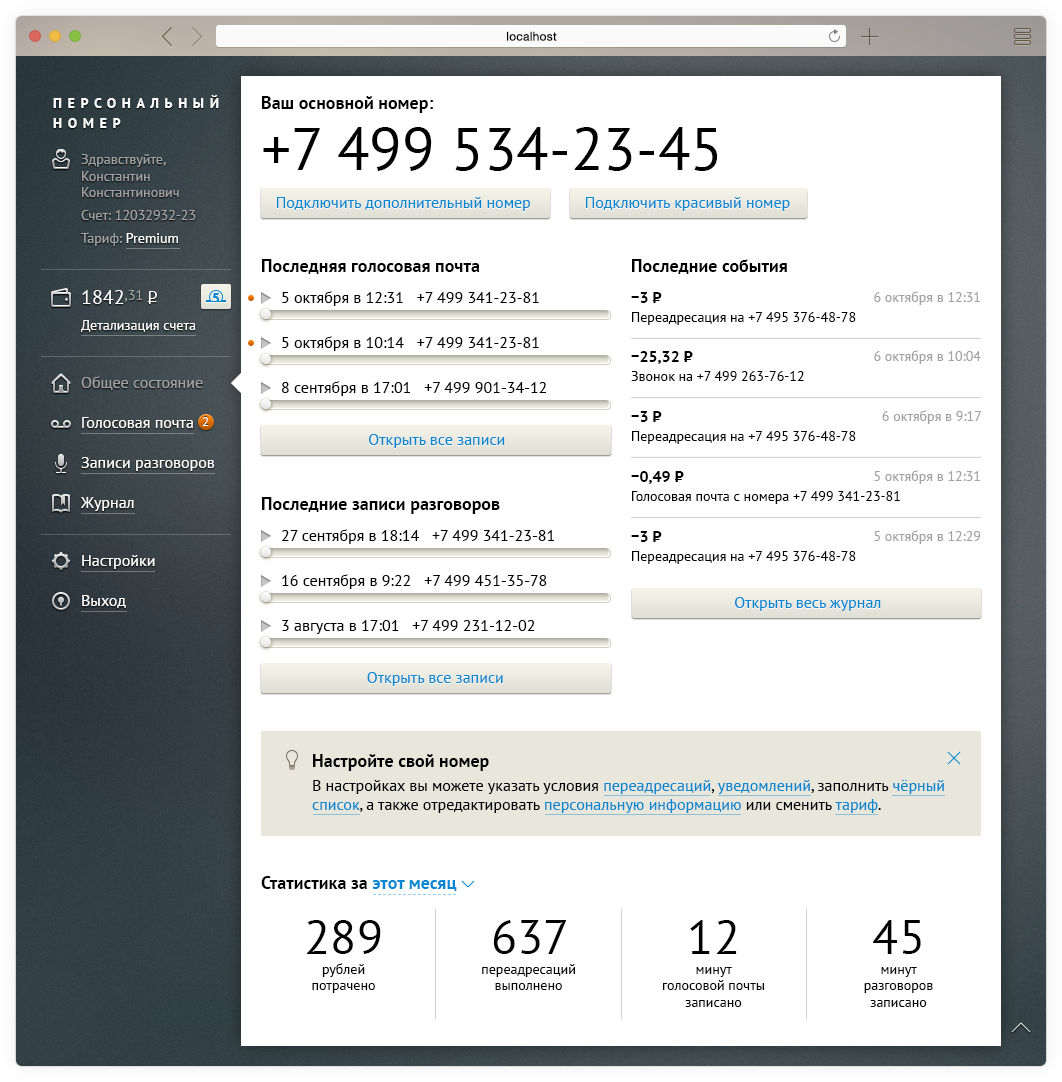Click the open book icon for Журнал

pos(61,503)
